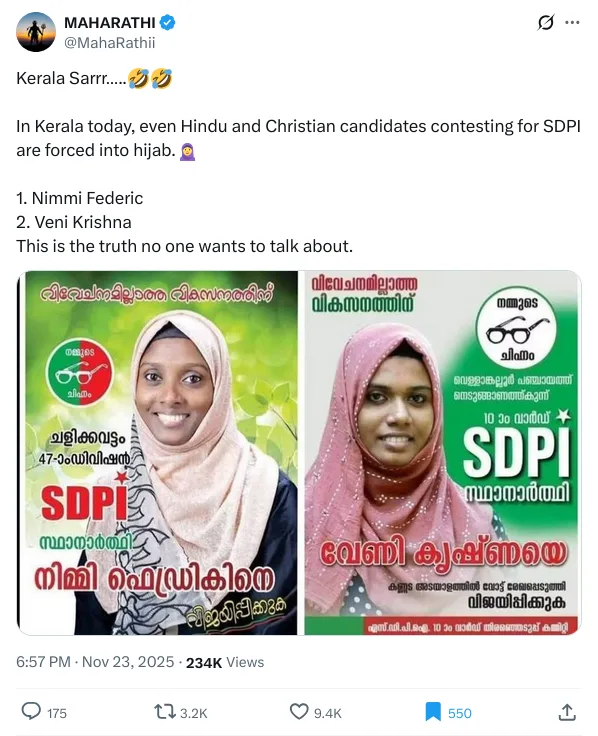Viewport: 598px width, 736px height.
Task: Open the three-dot more options menu
Action: [x=572, y=23]
